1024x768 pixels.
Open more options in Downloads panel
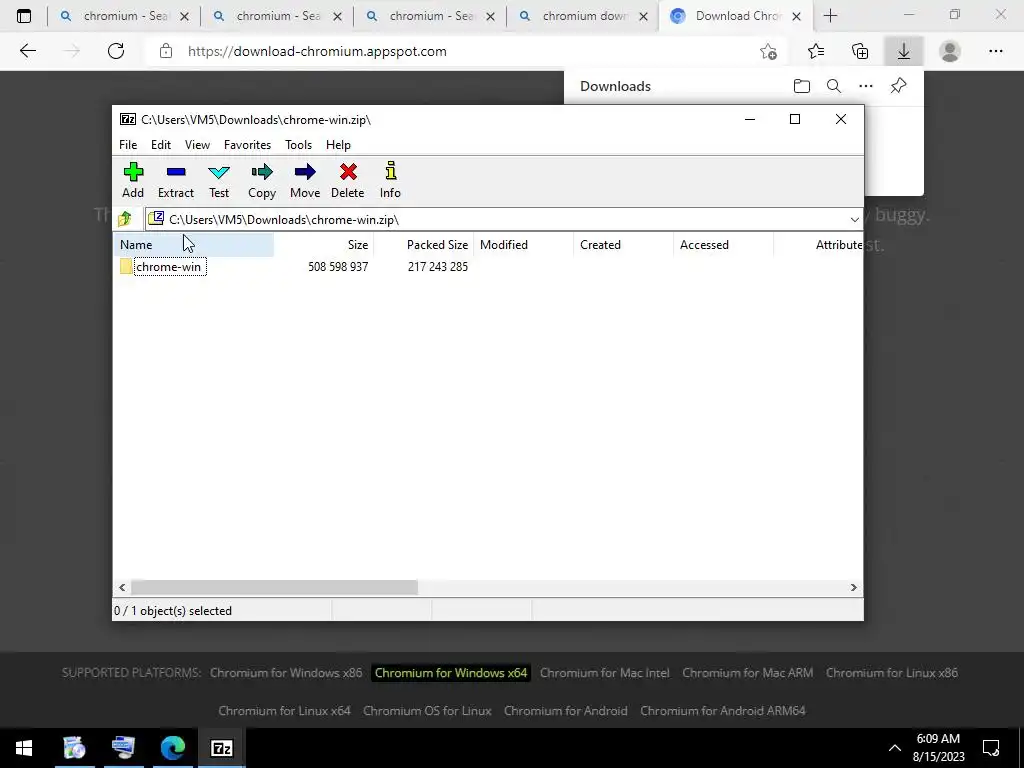click(x=866, y=86)
